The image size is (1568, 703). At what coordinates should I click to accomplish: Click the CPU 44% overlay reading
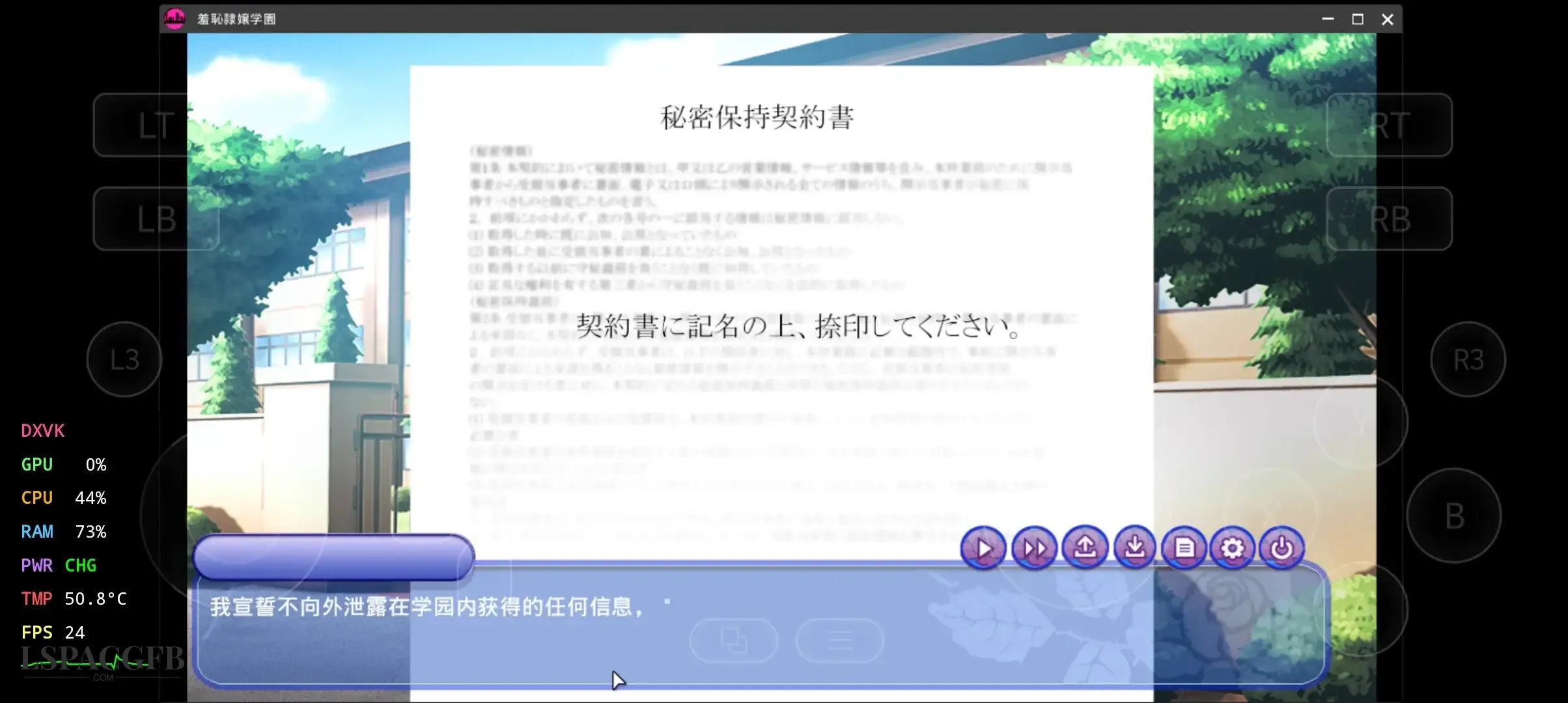(63, 498)
